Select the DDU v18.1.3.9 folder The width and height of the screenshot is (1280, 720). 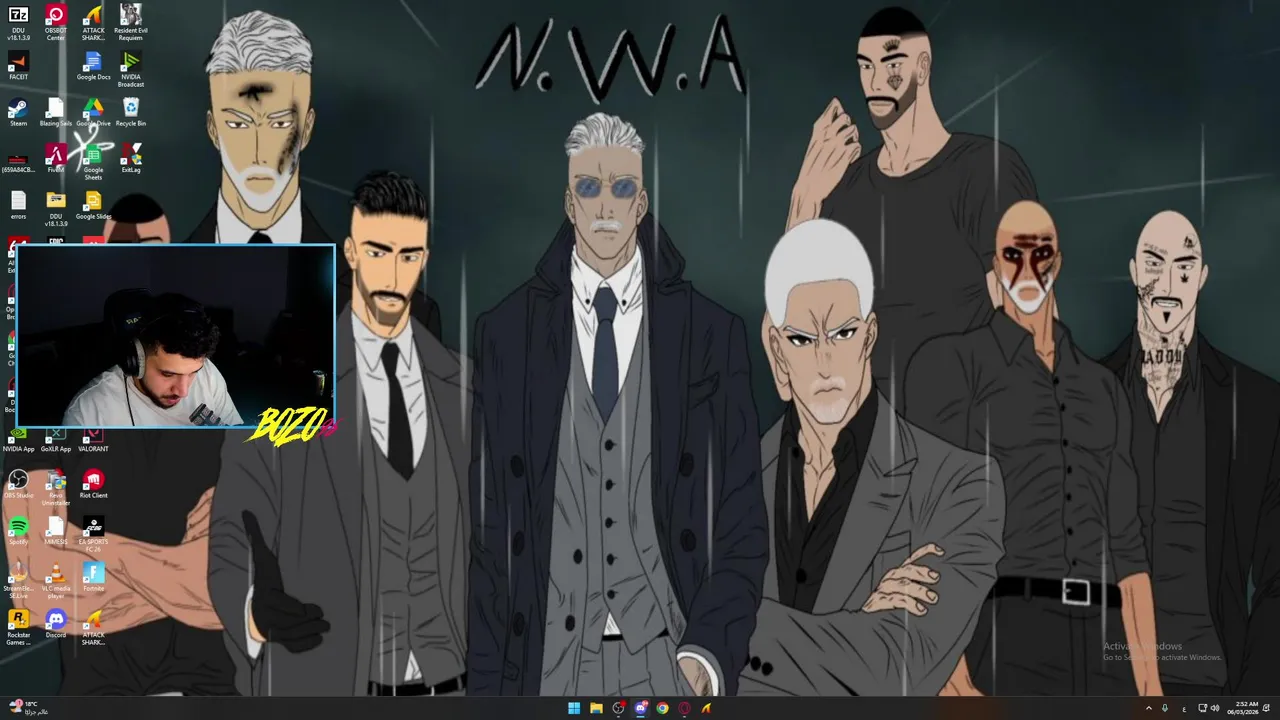tap(56, 208)
